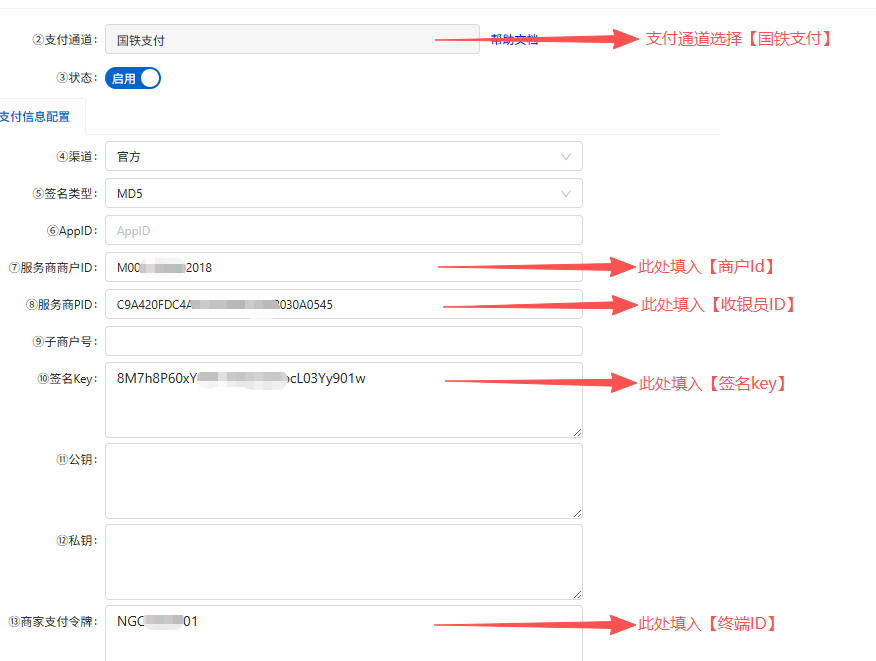The height and width of the screenshot is (661, 876).
Task: Click inside the 私钥 text area
Action: pyautogui.click(x=343, y=561)
